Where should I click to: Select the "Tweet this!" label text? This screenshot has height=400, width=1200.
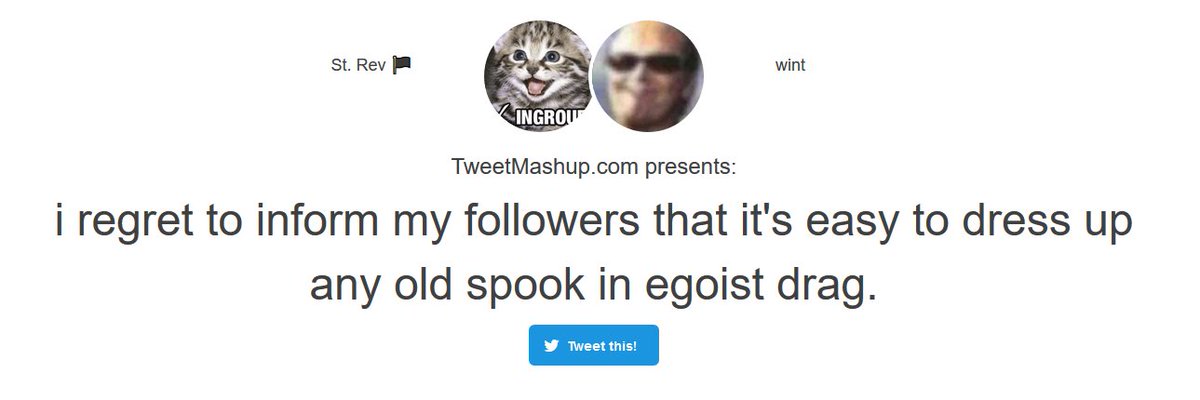coord(602,346)
